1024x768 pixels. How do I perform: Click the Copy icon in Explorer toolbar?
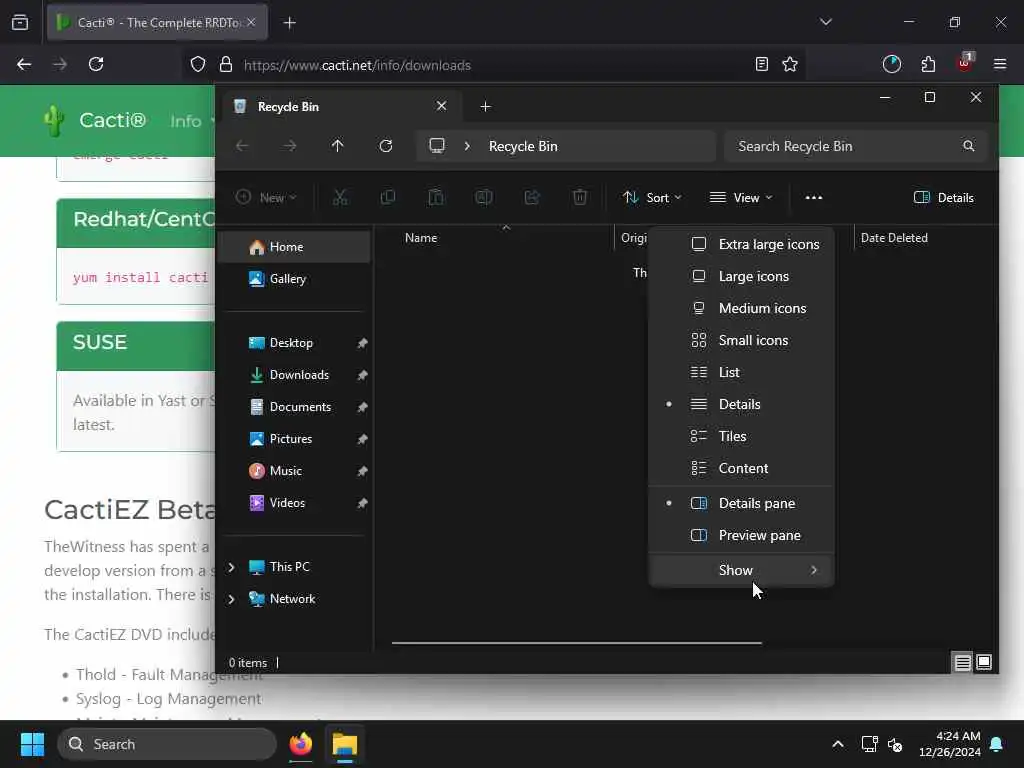388,197
